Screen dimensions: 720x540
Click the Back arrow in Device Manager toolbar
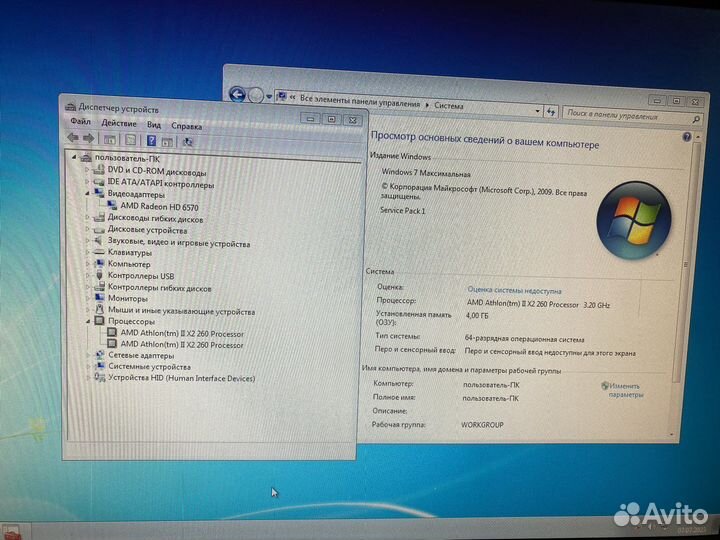(x=72, y=139)
